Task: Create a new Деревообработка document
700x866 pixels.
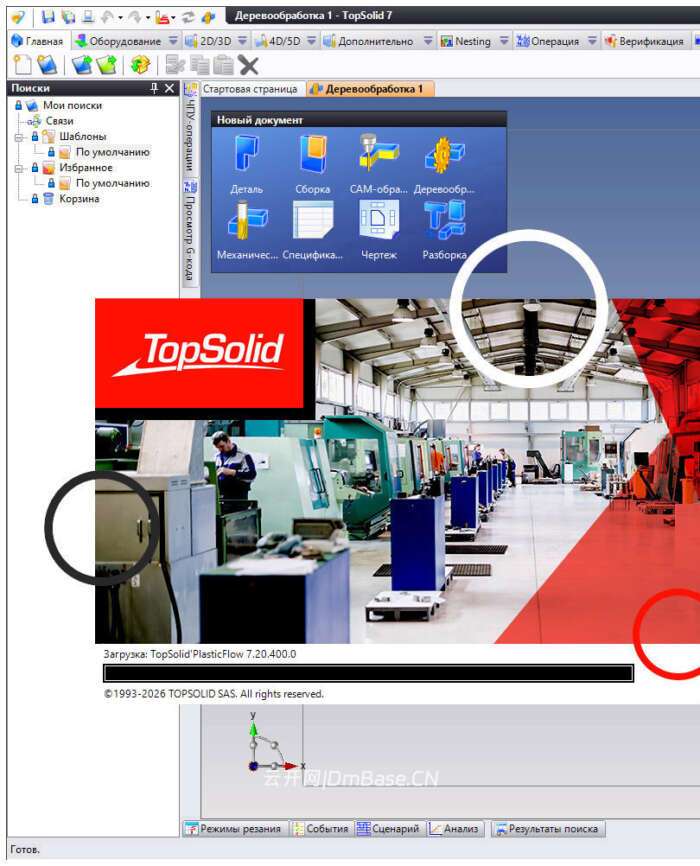Action: tap(444, 163)
